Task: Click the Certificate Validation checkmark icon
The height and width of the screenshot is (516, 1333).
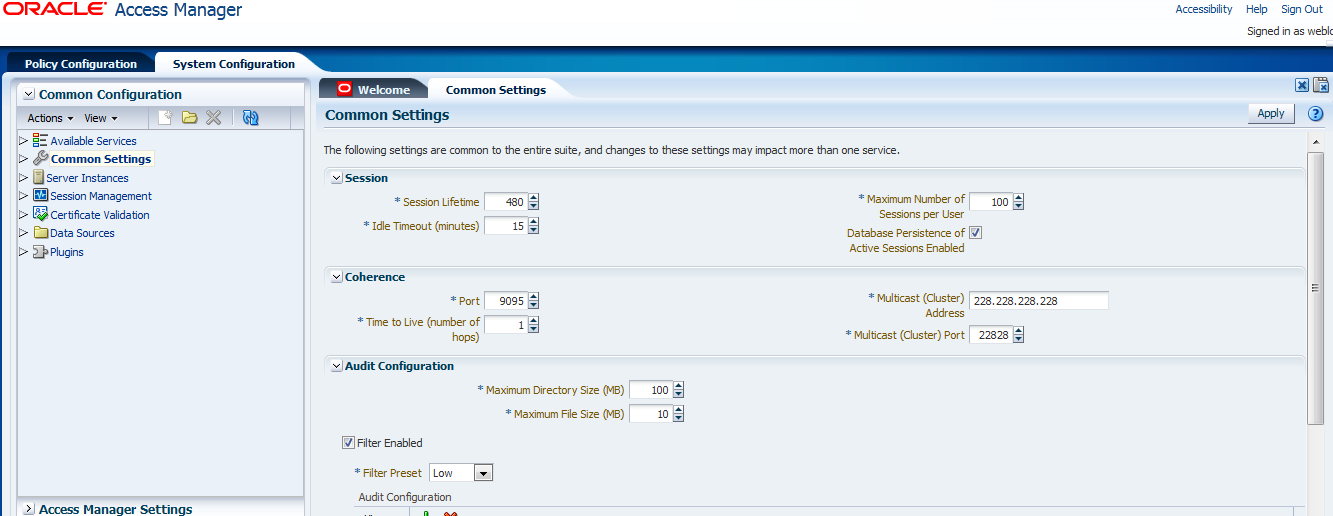Action: (40, 214)
